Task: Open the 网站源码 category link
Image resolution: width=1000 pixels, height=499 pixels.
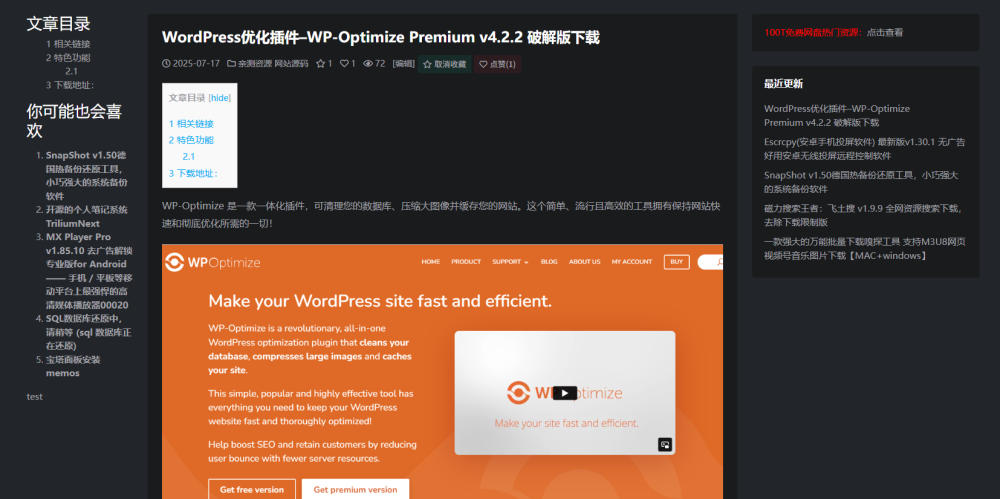Action: pyautogui.click(x=291, y=64)
